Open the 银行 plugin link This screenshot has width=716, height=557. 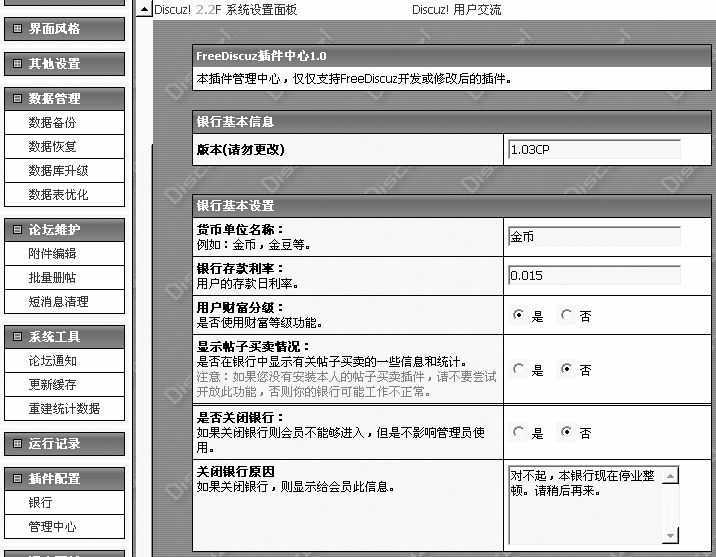coord(40,503)
